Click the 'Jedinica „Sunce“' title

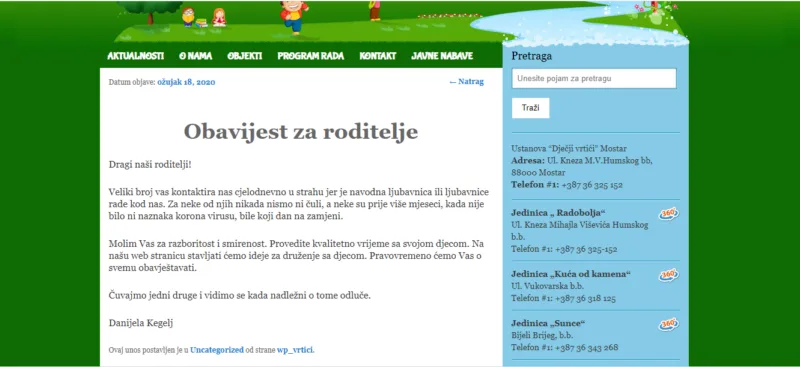[x=548, y=323]
